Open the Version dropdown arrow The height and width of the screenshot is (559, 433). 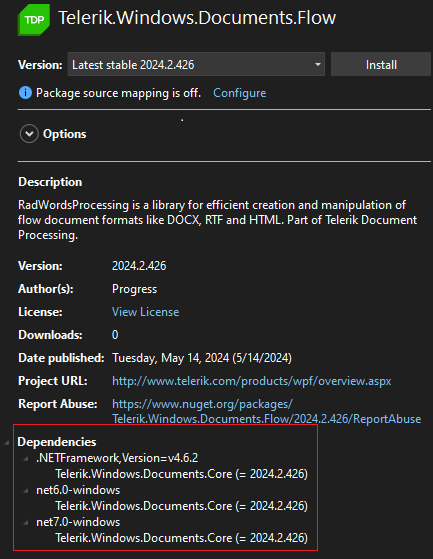pos(318,65)
